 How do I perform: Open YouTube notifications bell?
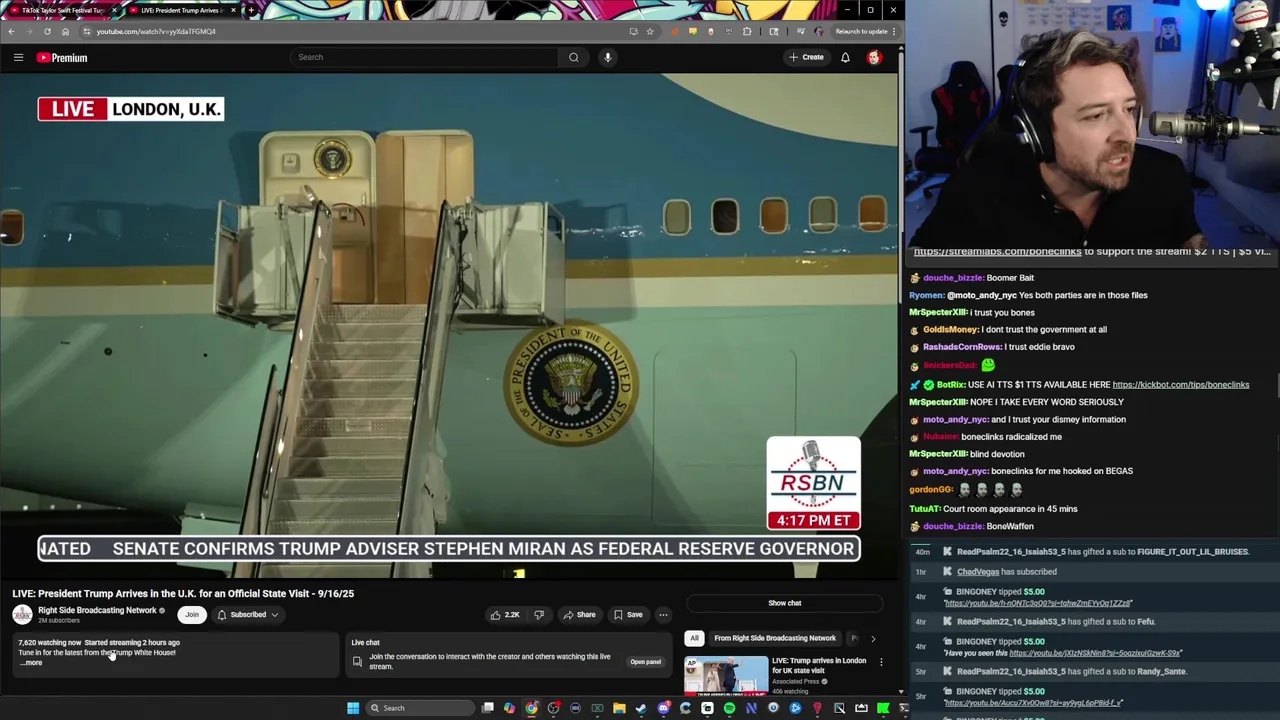[845, 58]
